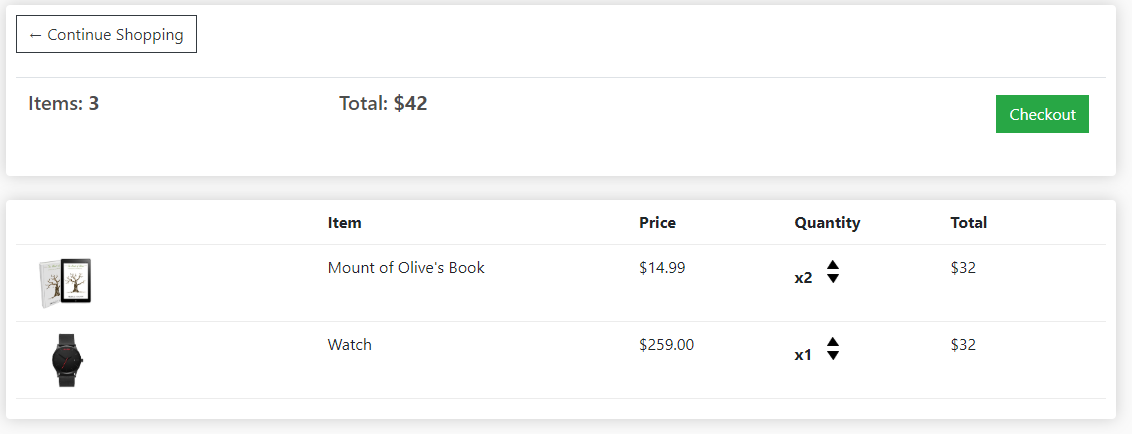
Task: Click the x1 quantity label
Action: click(804, 355)
